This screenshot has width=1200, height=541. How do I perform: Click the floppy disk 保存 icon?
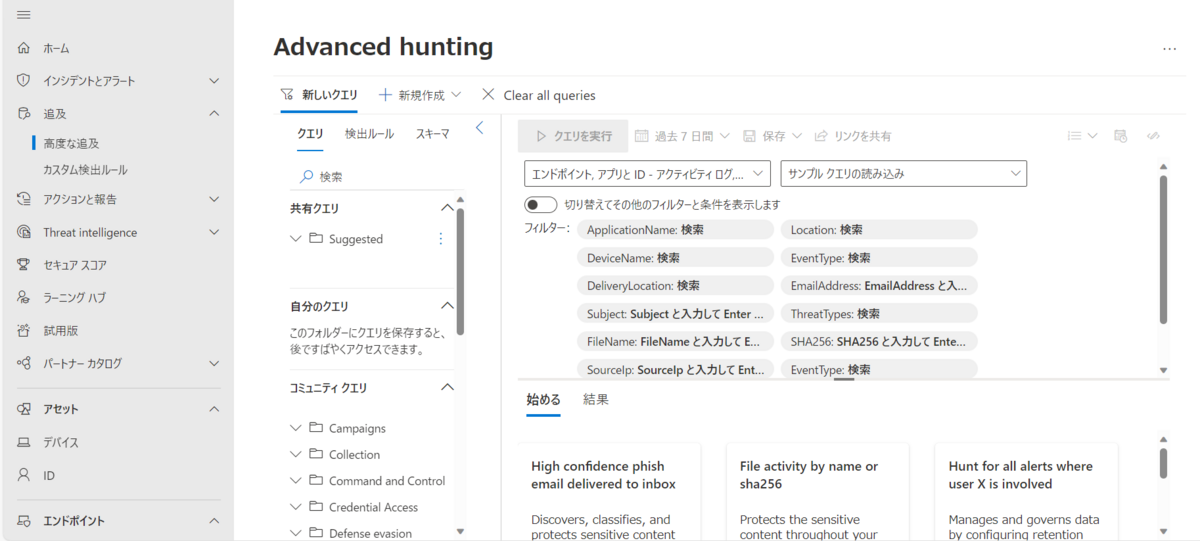[x=749, y=136]
